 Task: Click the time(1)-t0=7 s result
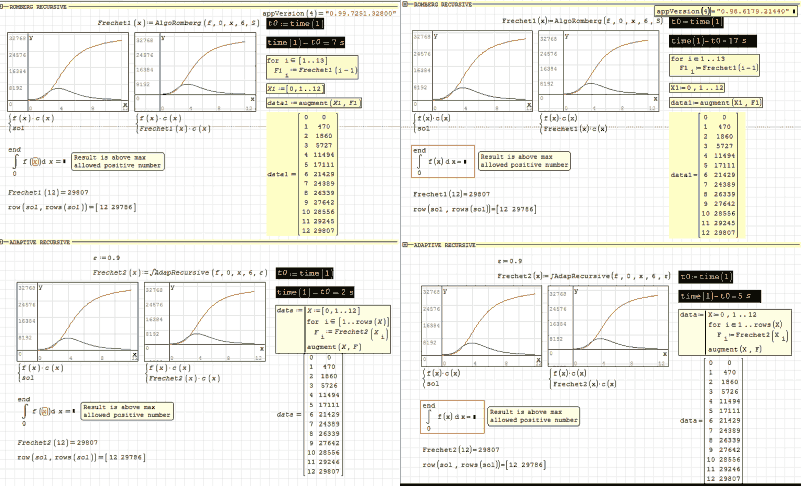[292, 43]
